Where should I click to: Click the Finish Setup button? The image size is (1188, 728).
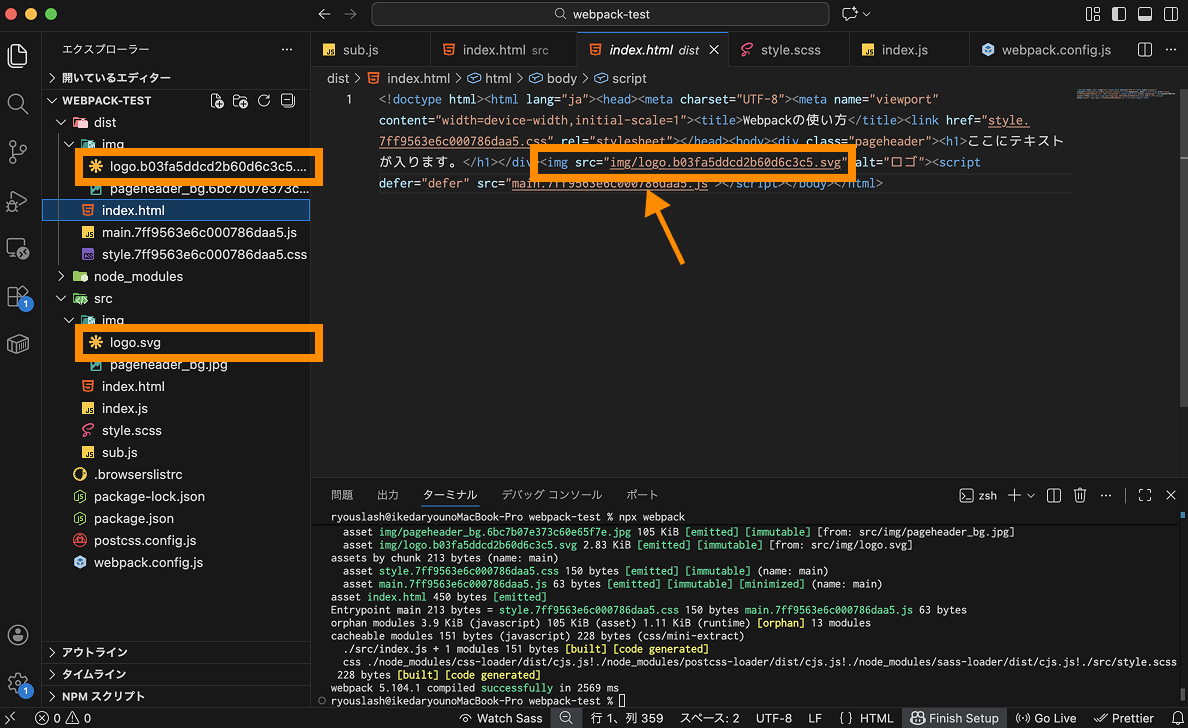point(954,718)
